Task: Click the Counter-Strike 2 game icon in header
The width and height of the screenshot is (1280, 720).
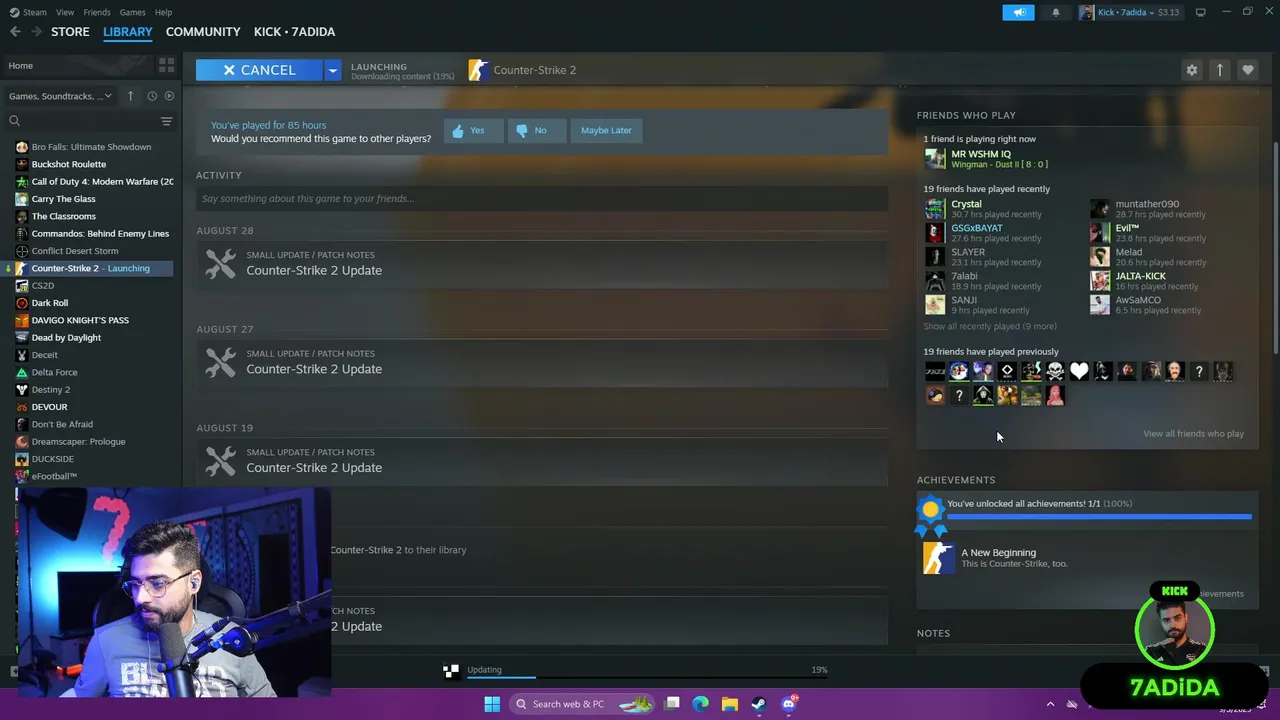Action: click(x=478, y=70)
